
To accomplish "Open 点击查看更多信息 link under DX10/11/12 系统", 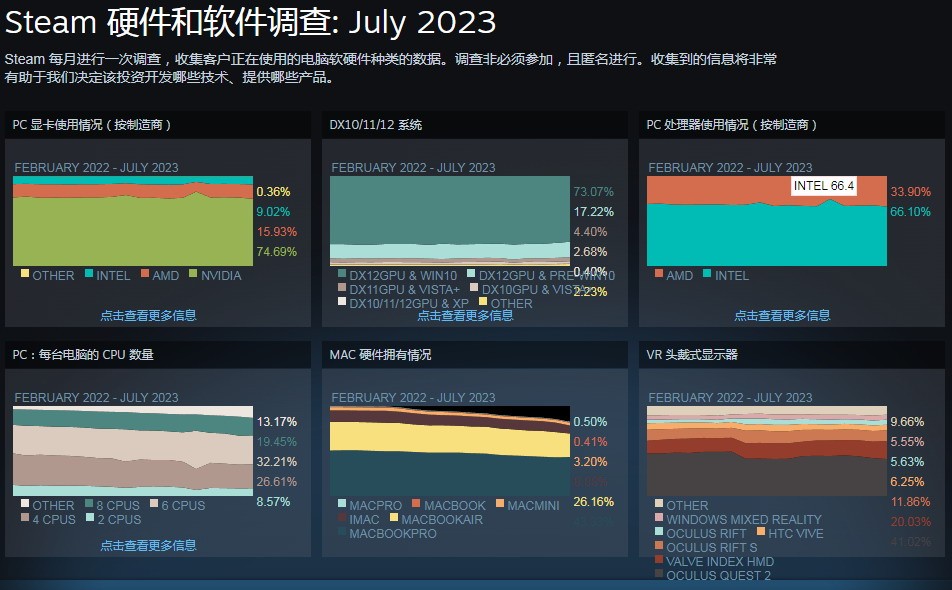I will click(x=465, y=315).
